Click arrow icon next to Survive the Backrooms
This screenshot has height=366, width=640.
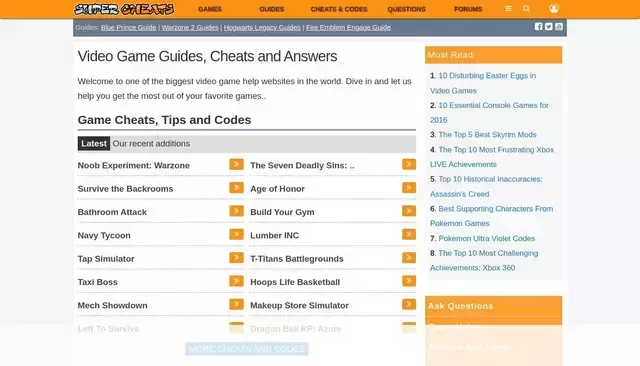tap(236, 188)
